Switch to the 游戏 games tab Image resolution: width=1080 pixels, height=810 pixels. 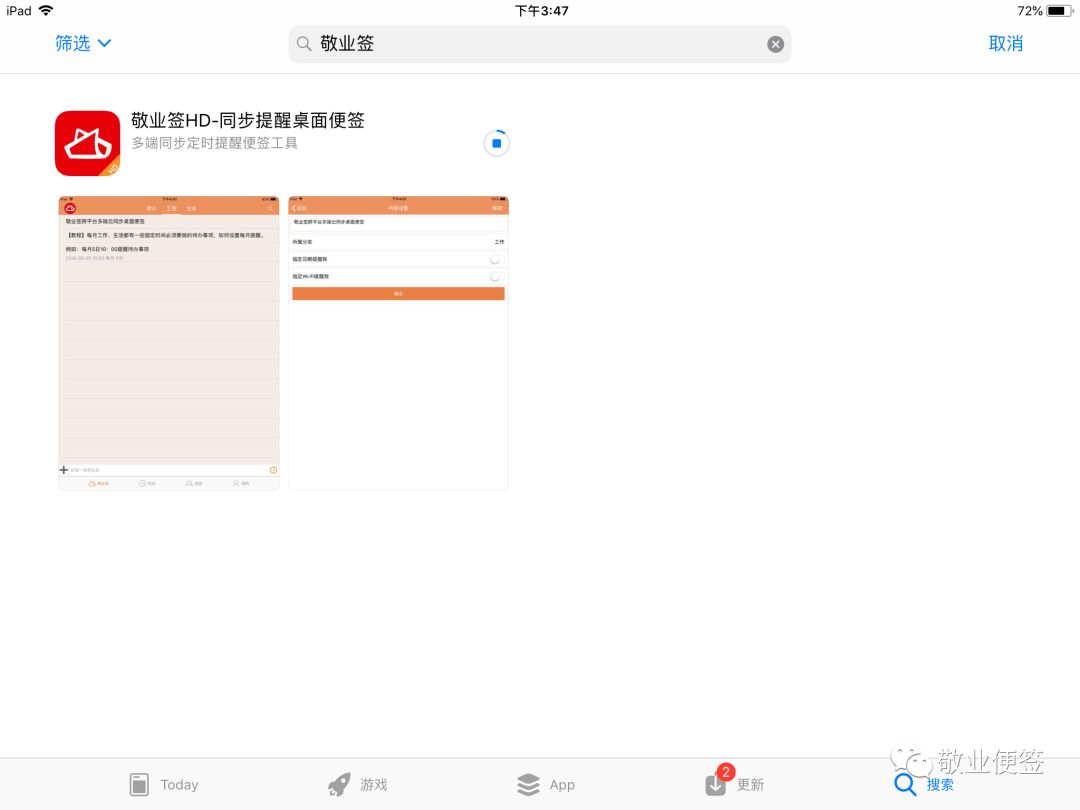click(357, 785)
